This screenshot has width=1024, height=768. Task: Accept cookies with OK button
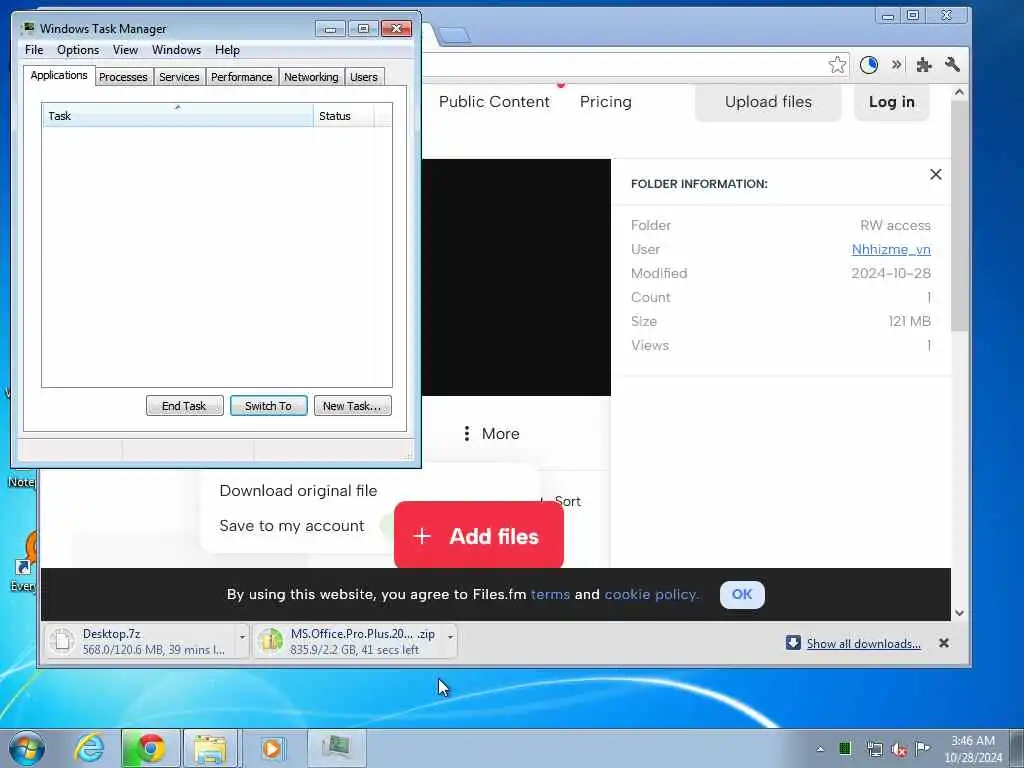click(742, 594)
